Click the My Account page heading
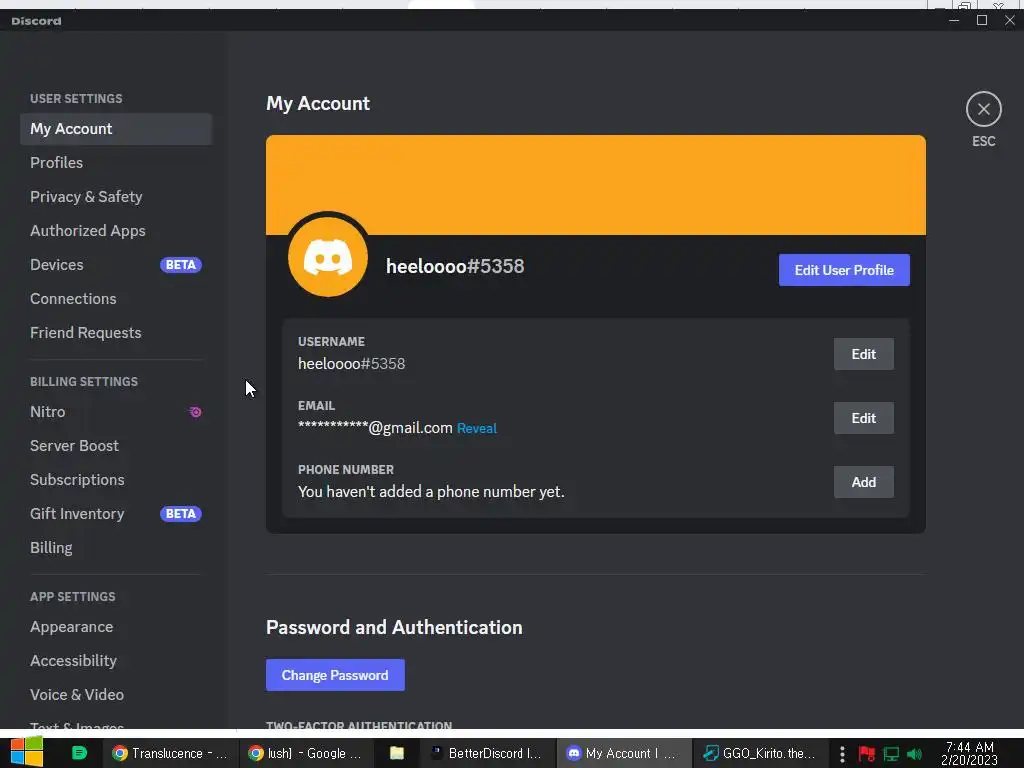 coord(318,104)
